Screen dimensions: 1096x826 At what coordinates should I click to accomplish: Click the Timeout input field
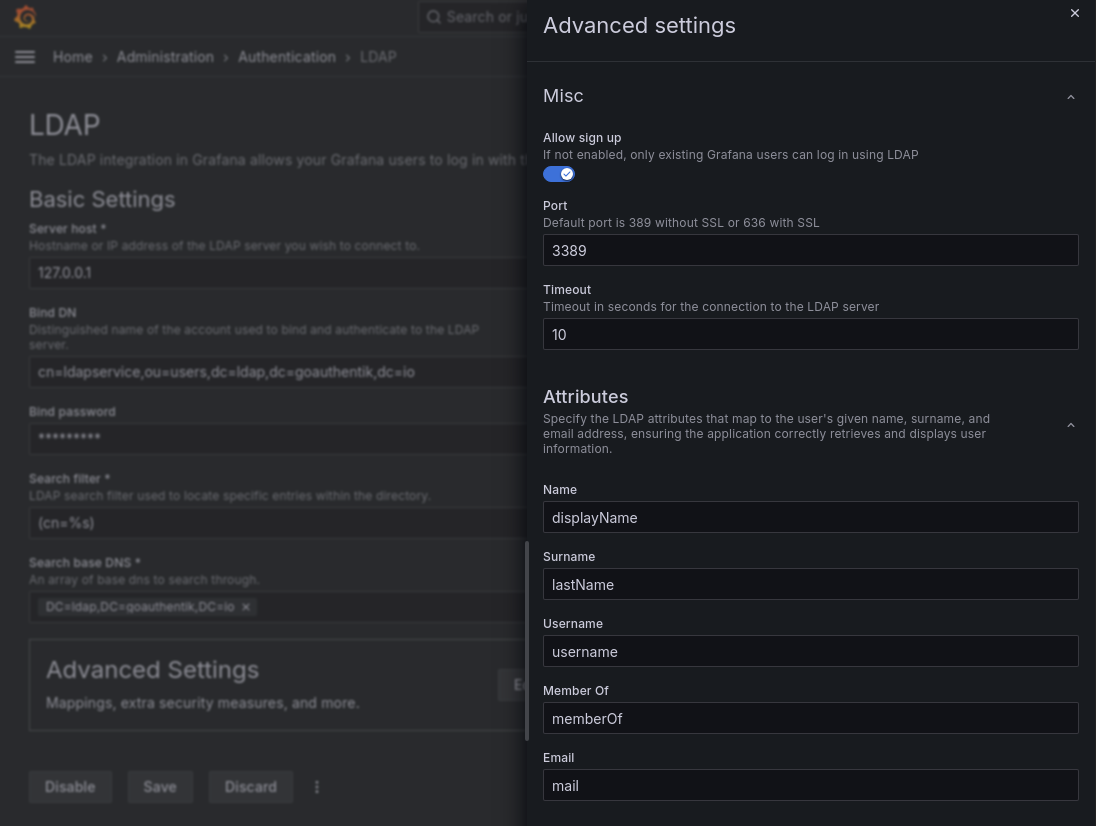coord(811,334)
